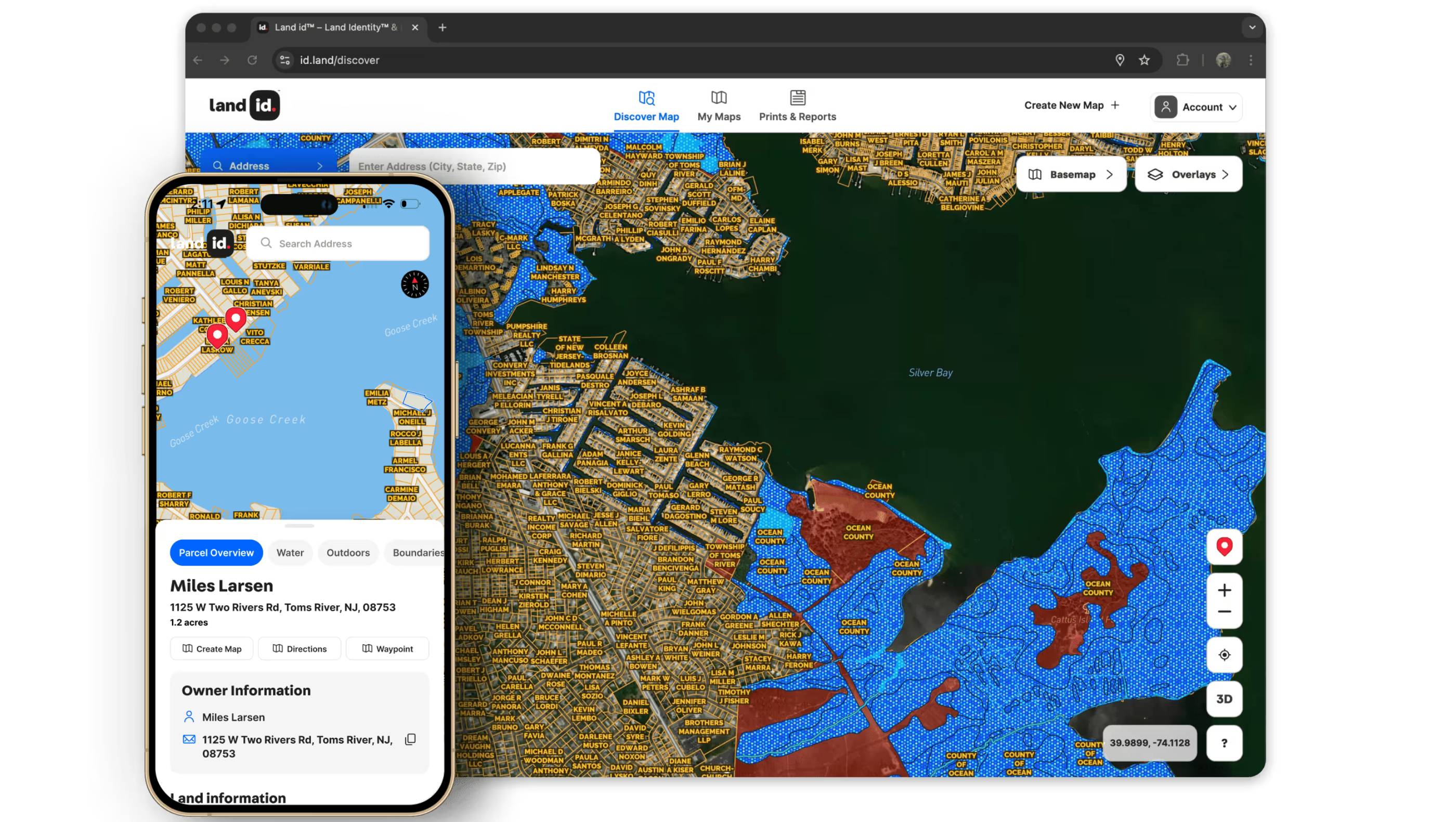Select the Land id browser tab

coord(338,27)
